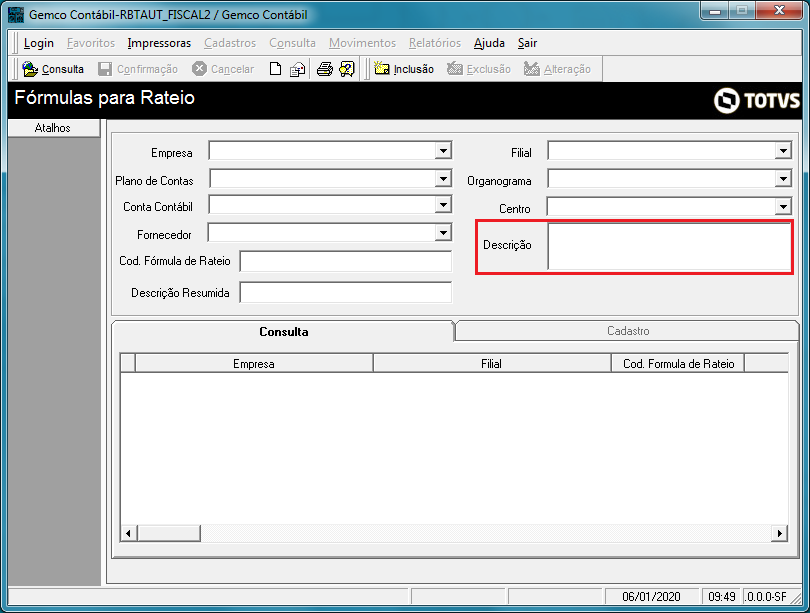Open the Relatórios menu
This screenshot has height=613, width=810.
click(x=435, y=43)
